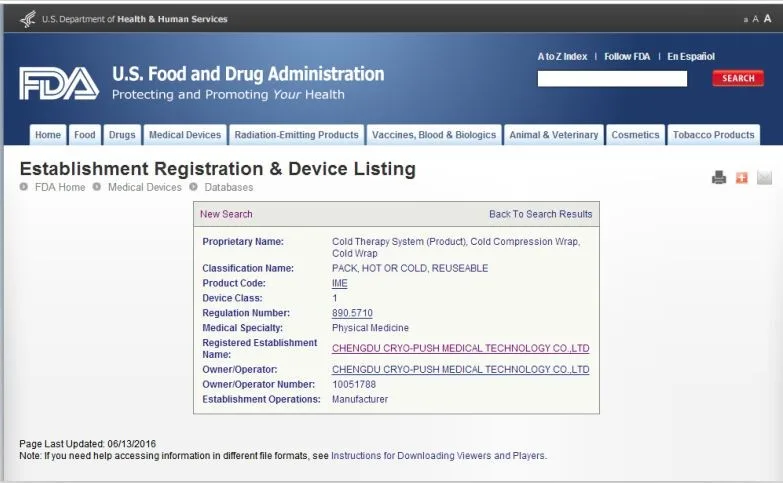The image size is (783, 483).
Task: Click 'PACK, HOT OR COLD, REUSEABLE' text
Action: pyautogui.click(x=410, y=268)
